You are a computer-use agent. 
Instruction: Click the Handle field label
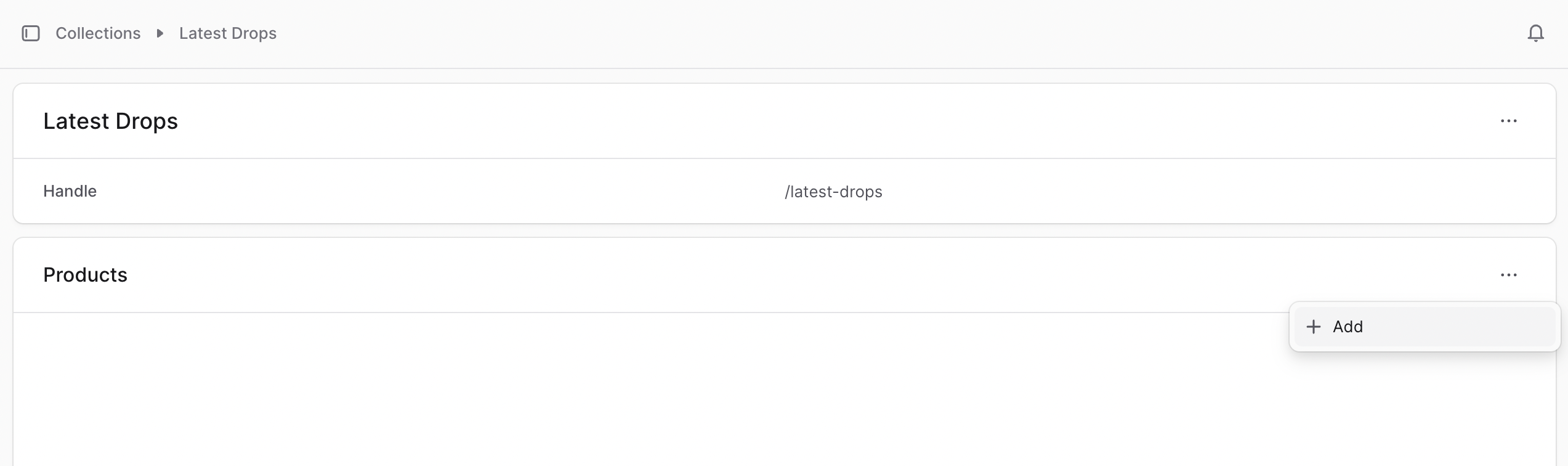coord(70,191)
